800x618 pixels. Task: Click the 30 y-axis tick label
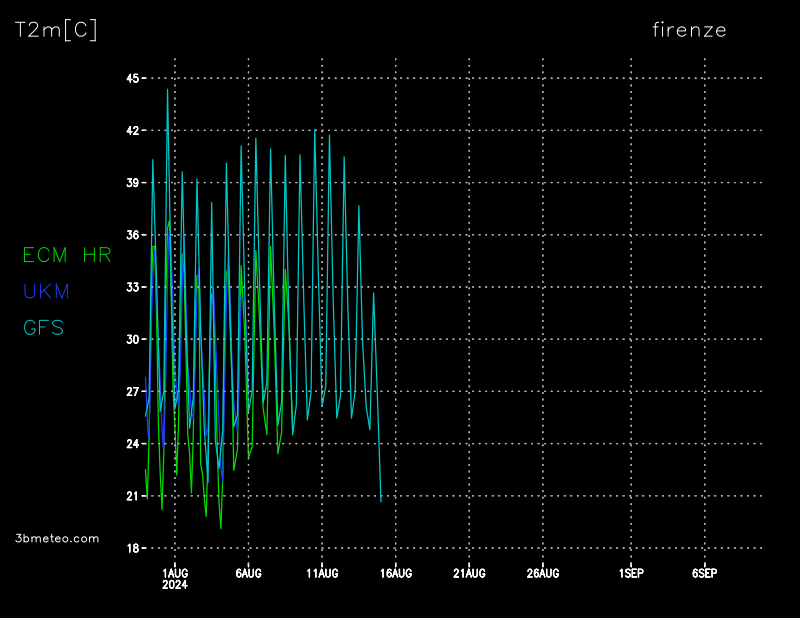click(x=132, y=339)
